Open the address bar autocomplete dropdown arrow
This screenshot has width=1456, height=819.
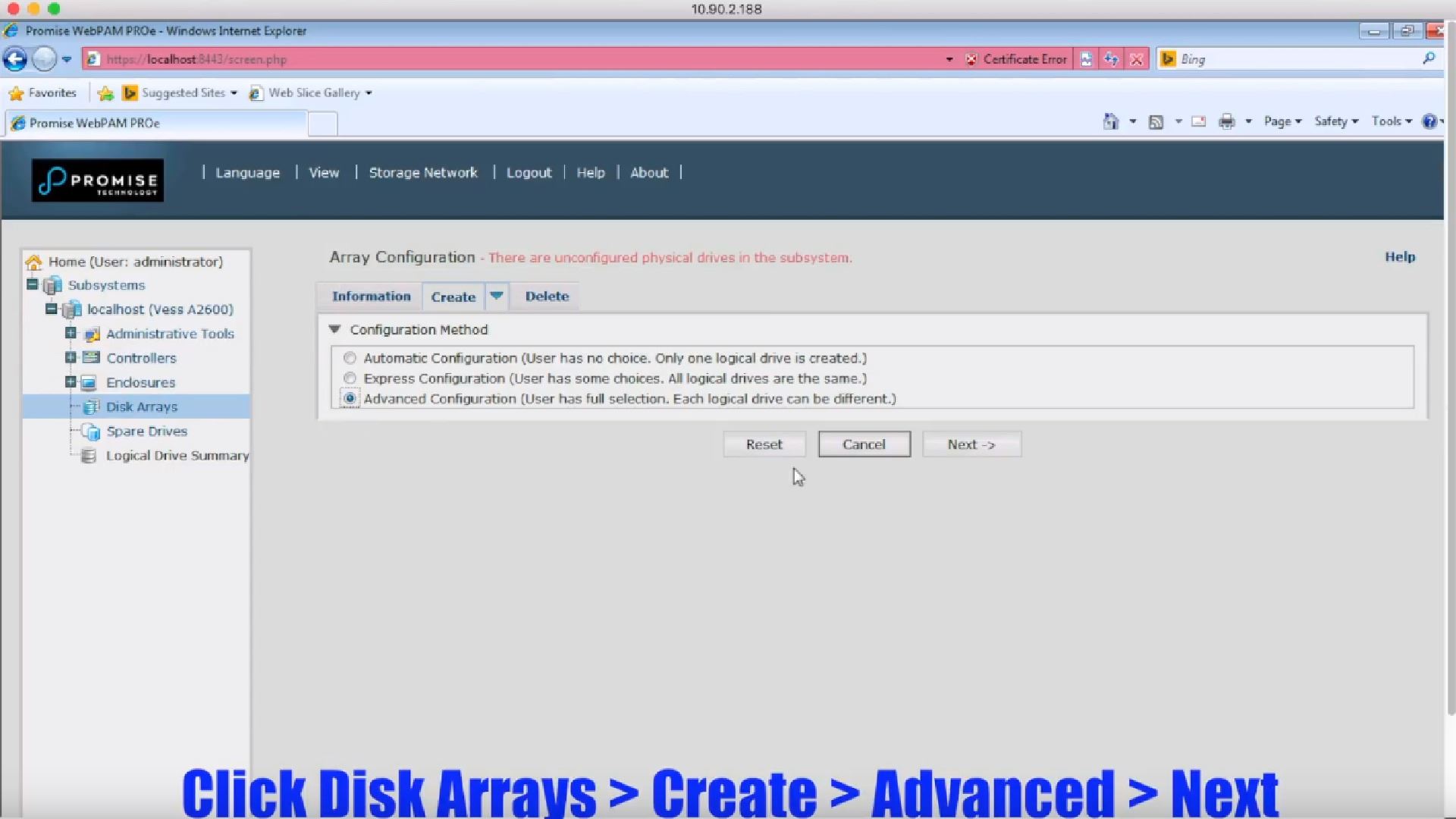(949, 59)
